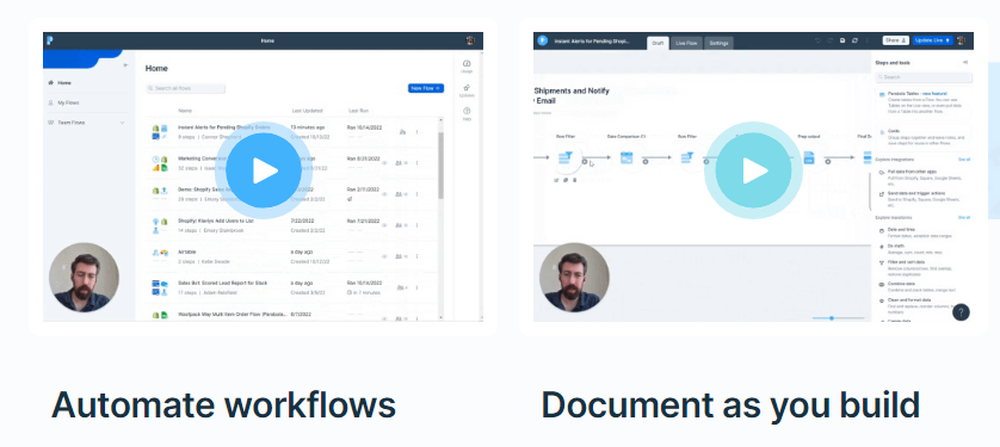Click the Share button
The height and width of the screenshot is (447, 1000).
pos(895,40)
